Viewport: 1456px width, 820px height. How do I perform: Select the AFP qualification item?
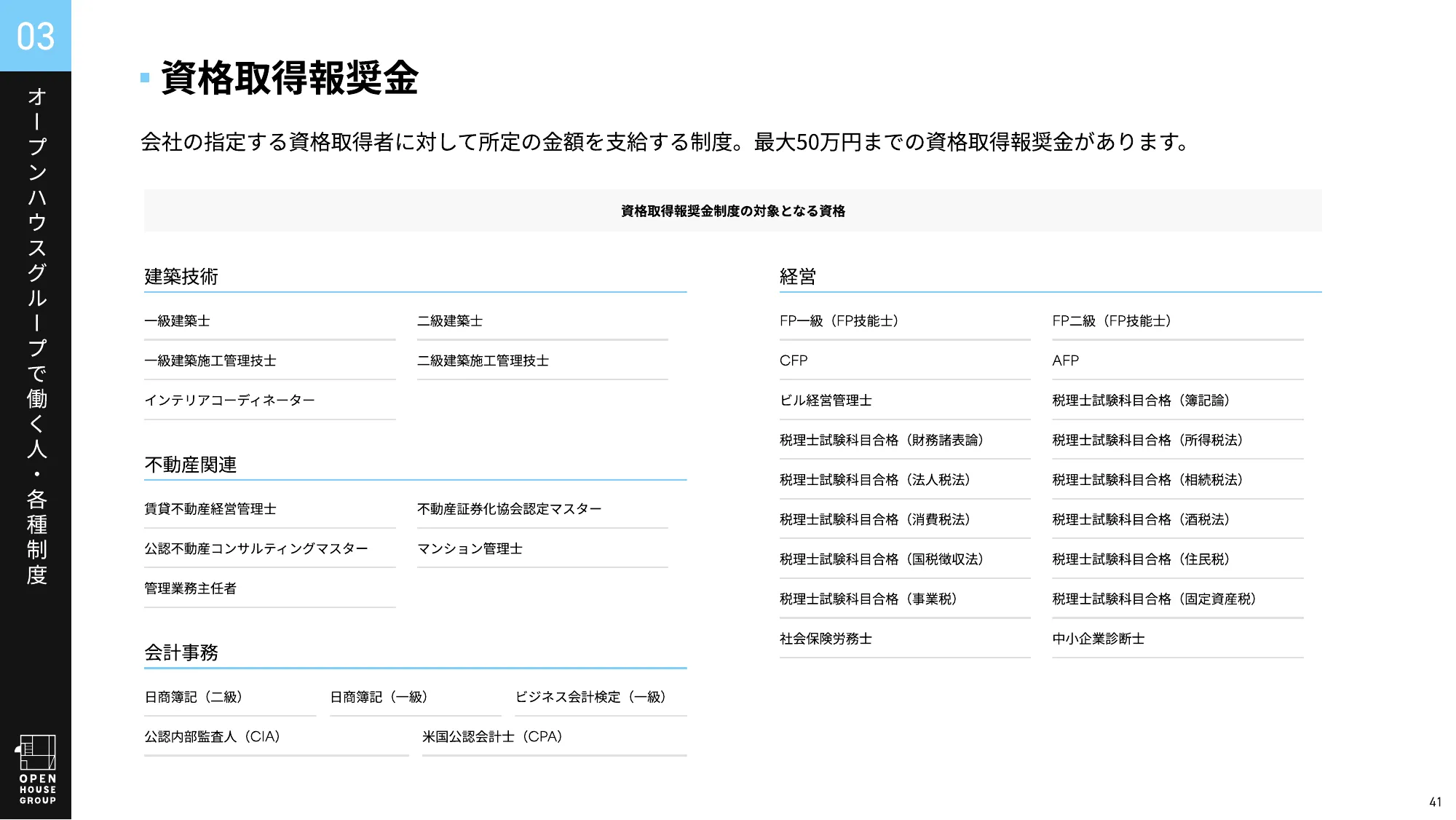[x=1065, y=360]
